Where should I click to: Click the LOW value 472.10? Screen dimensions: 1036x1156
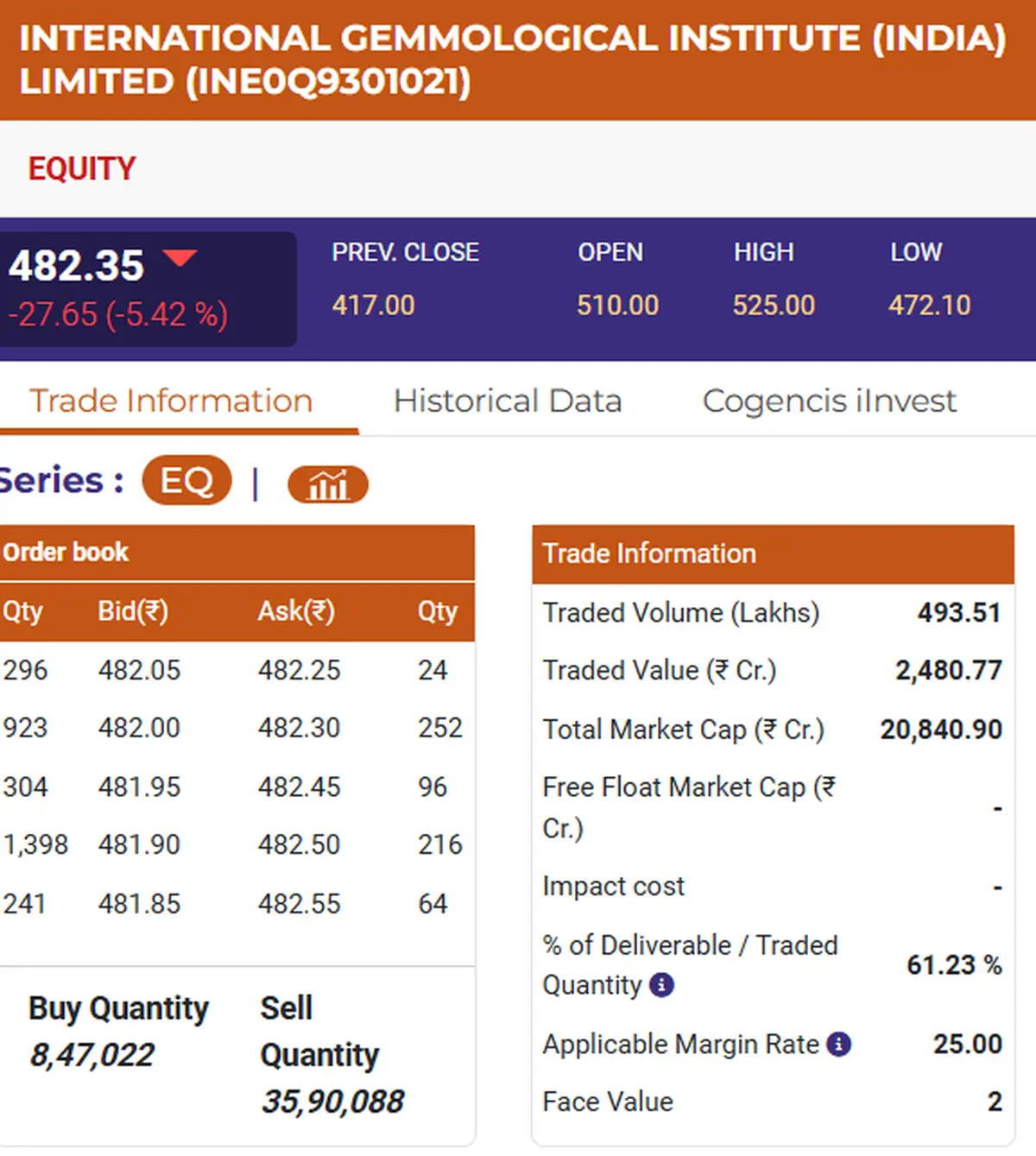(x=930, y=306)
